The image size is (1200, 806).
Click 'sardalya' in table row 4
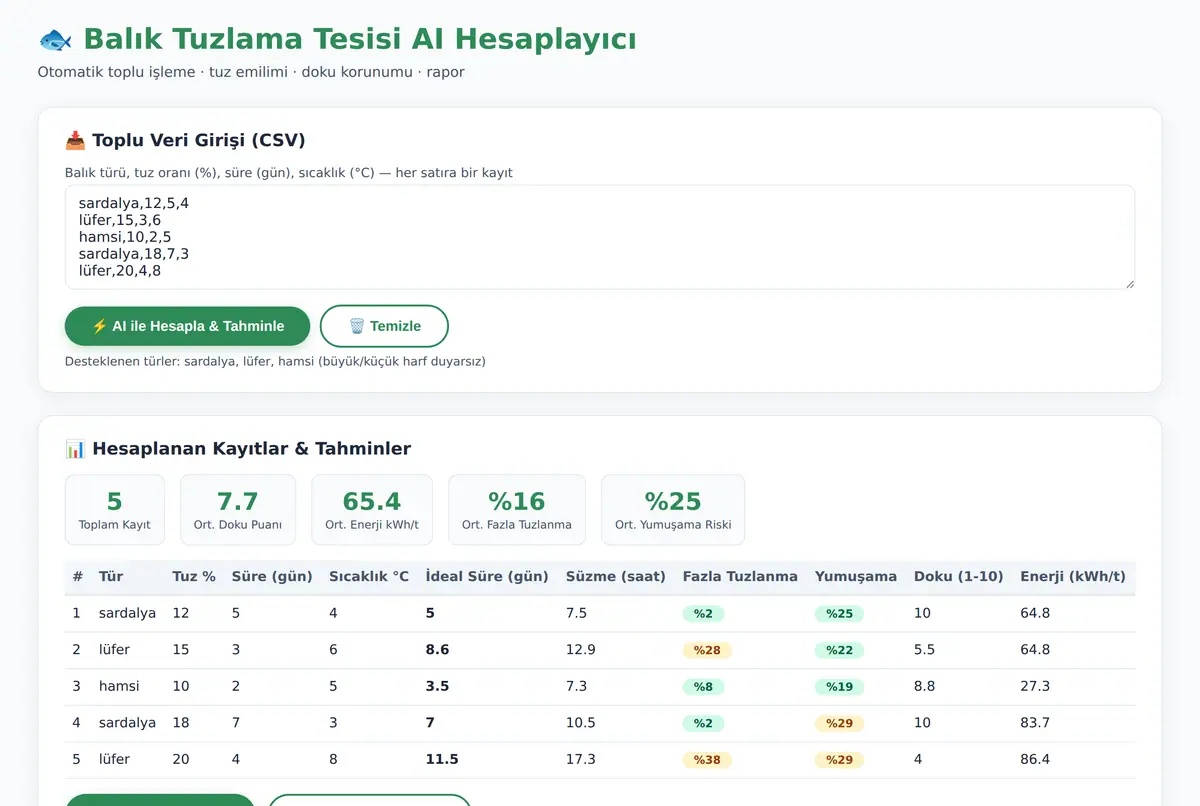pyautogui.click(x=127, y=723)
